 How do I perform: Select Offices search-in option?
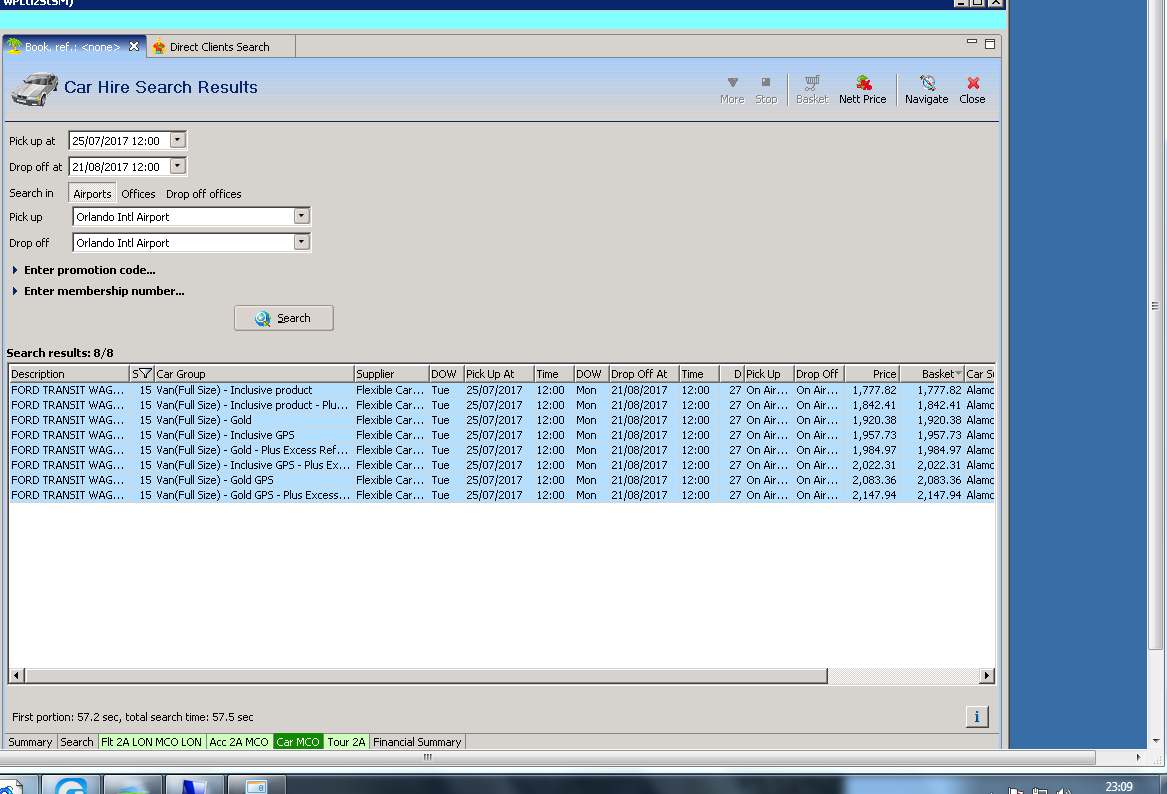139,194
